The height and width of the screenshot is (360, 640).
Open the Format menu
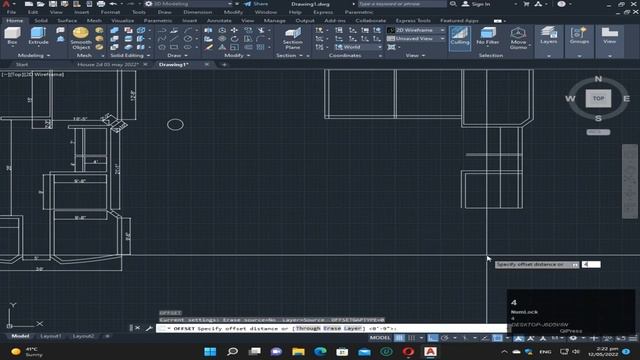[110, 12]
